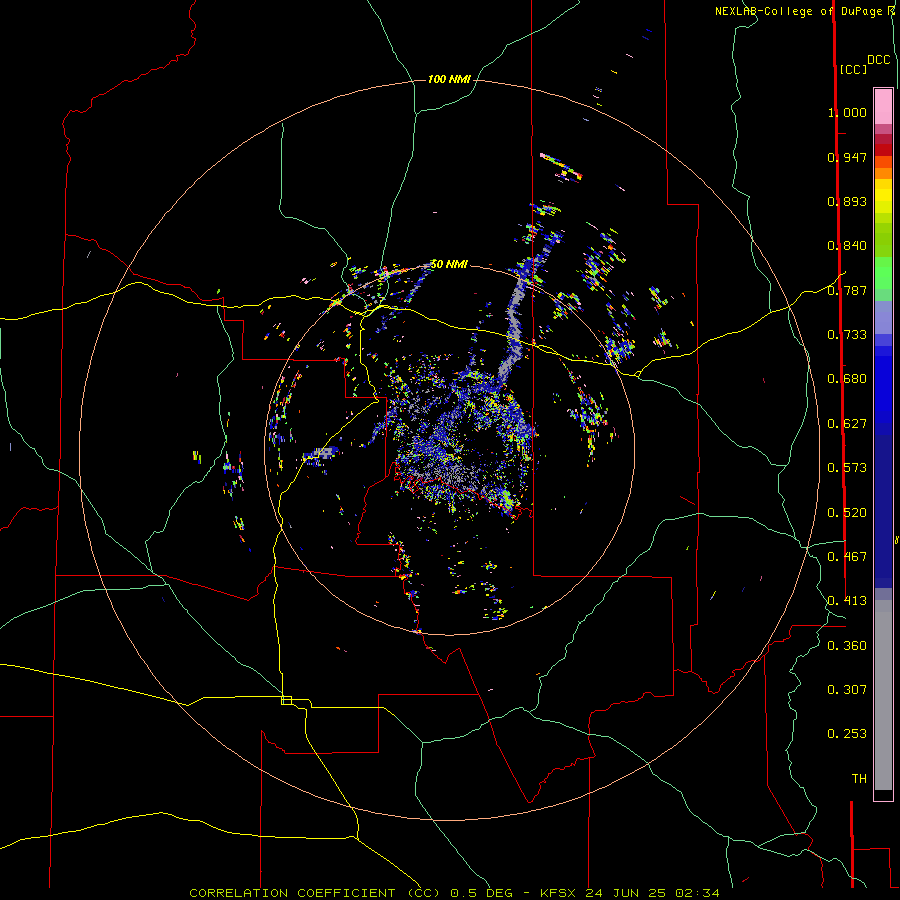
Task: Click the TH threshold label on scale
Action: click(x=859, y=779)
